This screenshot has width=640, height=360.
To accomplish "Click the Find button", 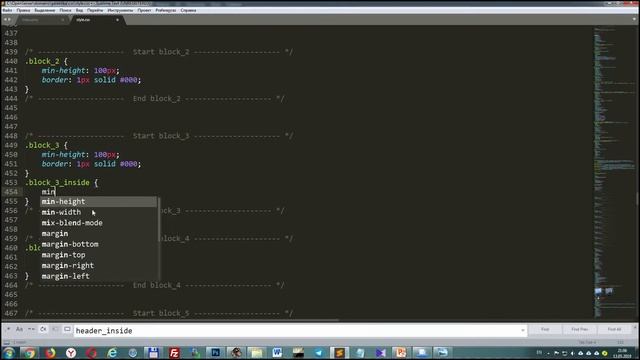I will (545, 329).
